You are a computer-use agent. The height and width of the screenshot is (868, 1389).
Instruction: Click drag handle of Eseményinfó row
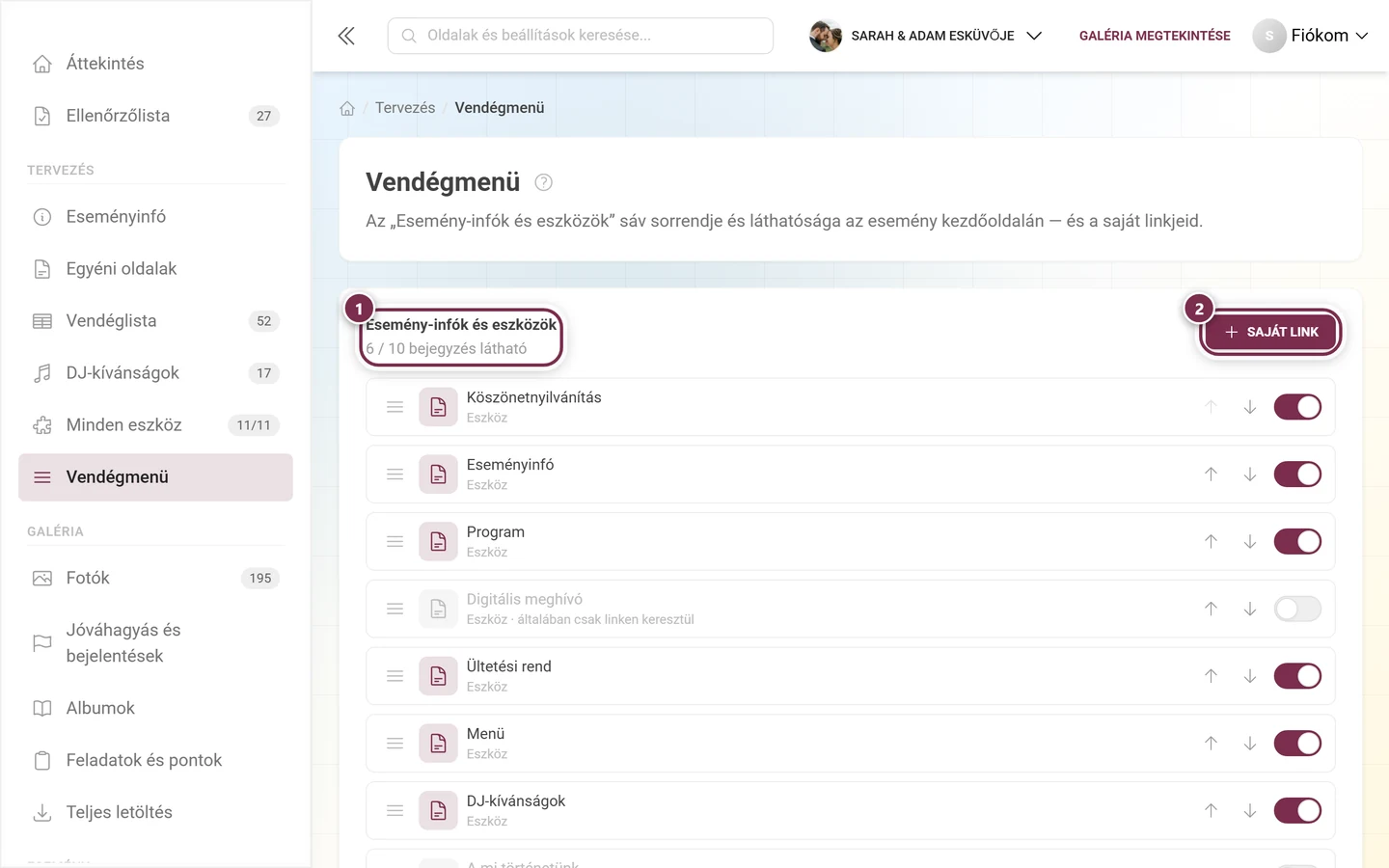coord(395,475)
